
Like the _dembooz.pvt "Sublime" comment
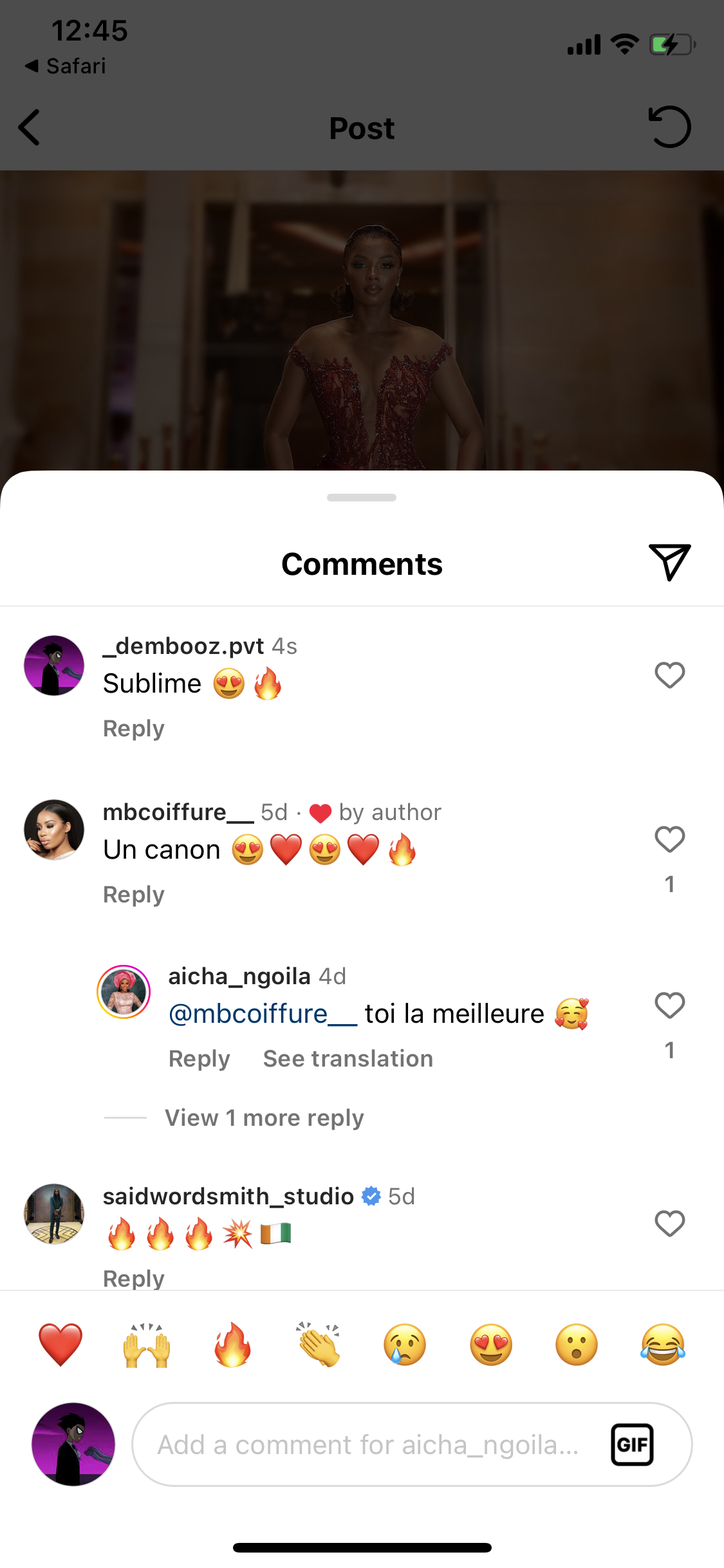tap(669, 675)
